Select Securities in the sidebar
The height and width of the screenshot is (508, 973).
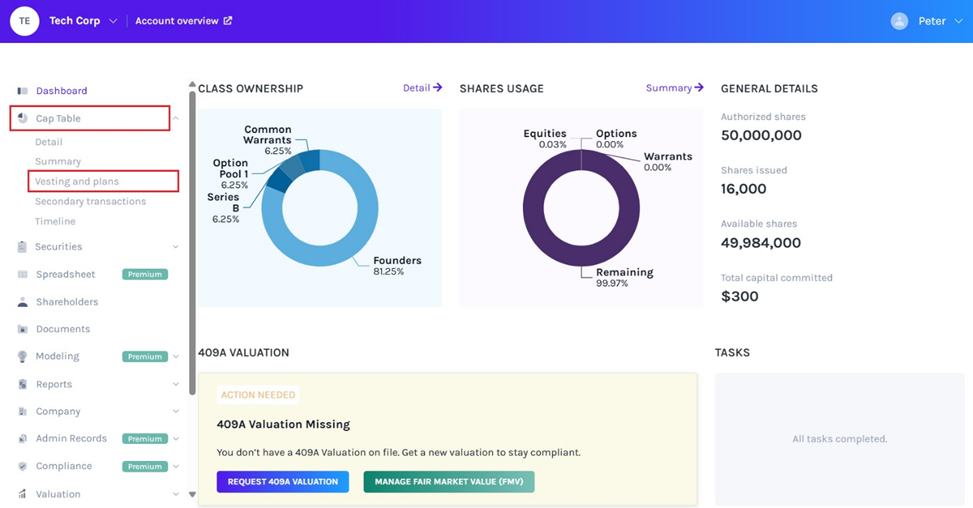(58, 246)
